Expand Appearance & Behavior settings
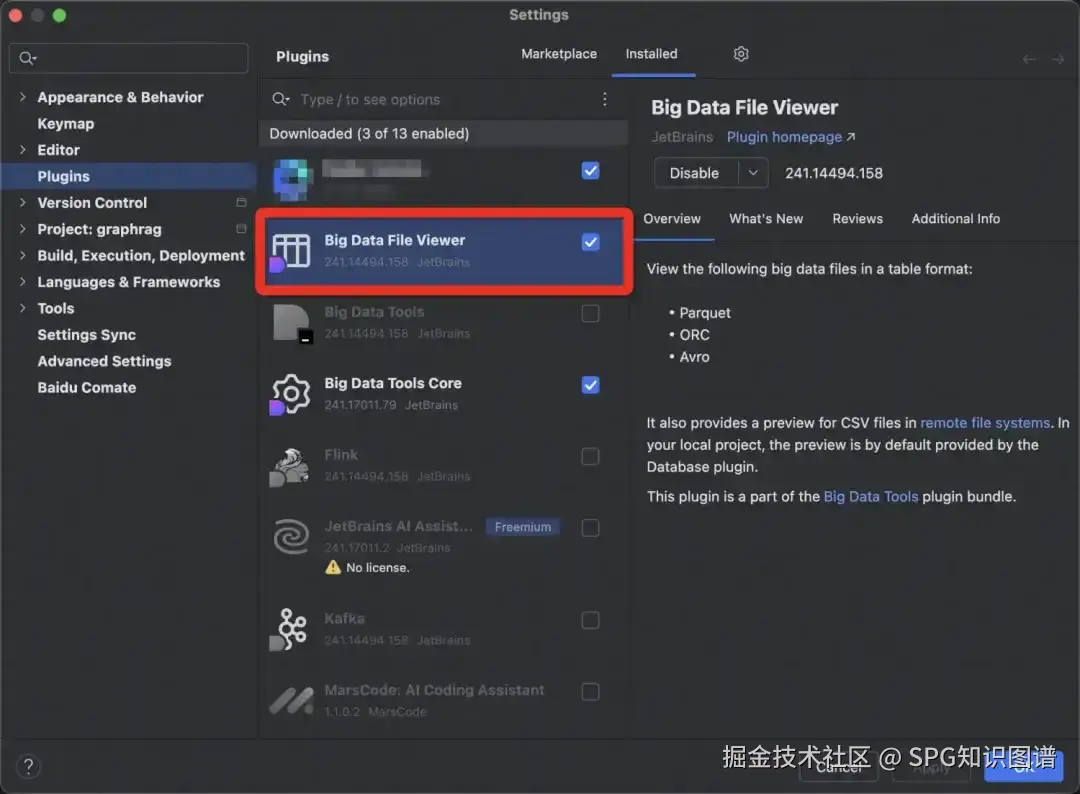 coord(23,97)
